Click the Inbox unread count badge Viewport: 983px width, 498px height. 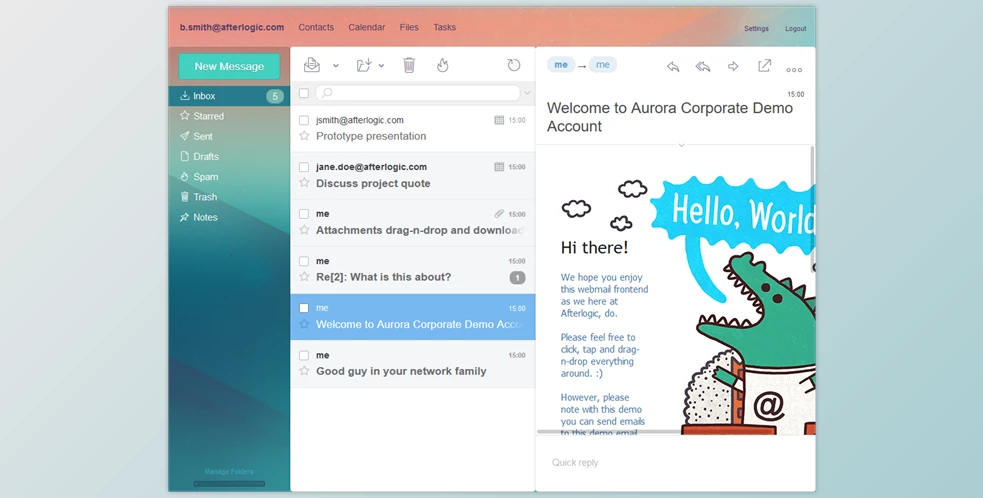(275, 96)
